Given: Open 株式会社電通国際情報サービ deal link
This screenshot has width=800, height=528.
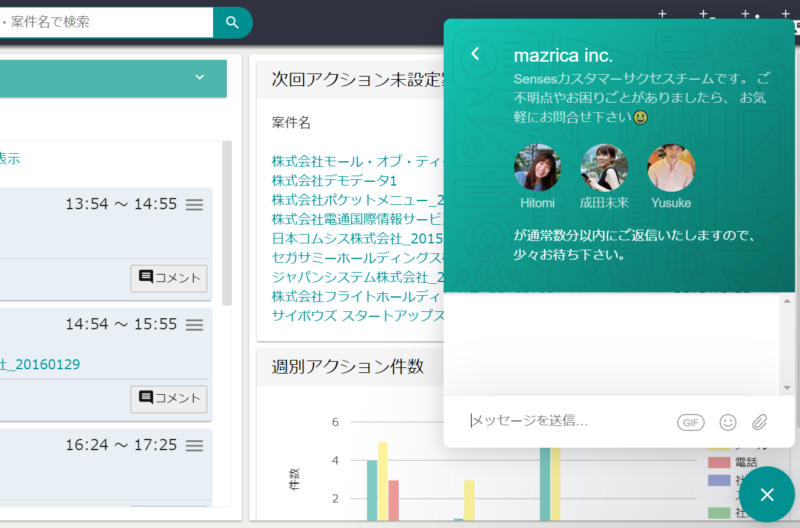Looking at the screenshot, I should [x=358, y=219].
